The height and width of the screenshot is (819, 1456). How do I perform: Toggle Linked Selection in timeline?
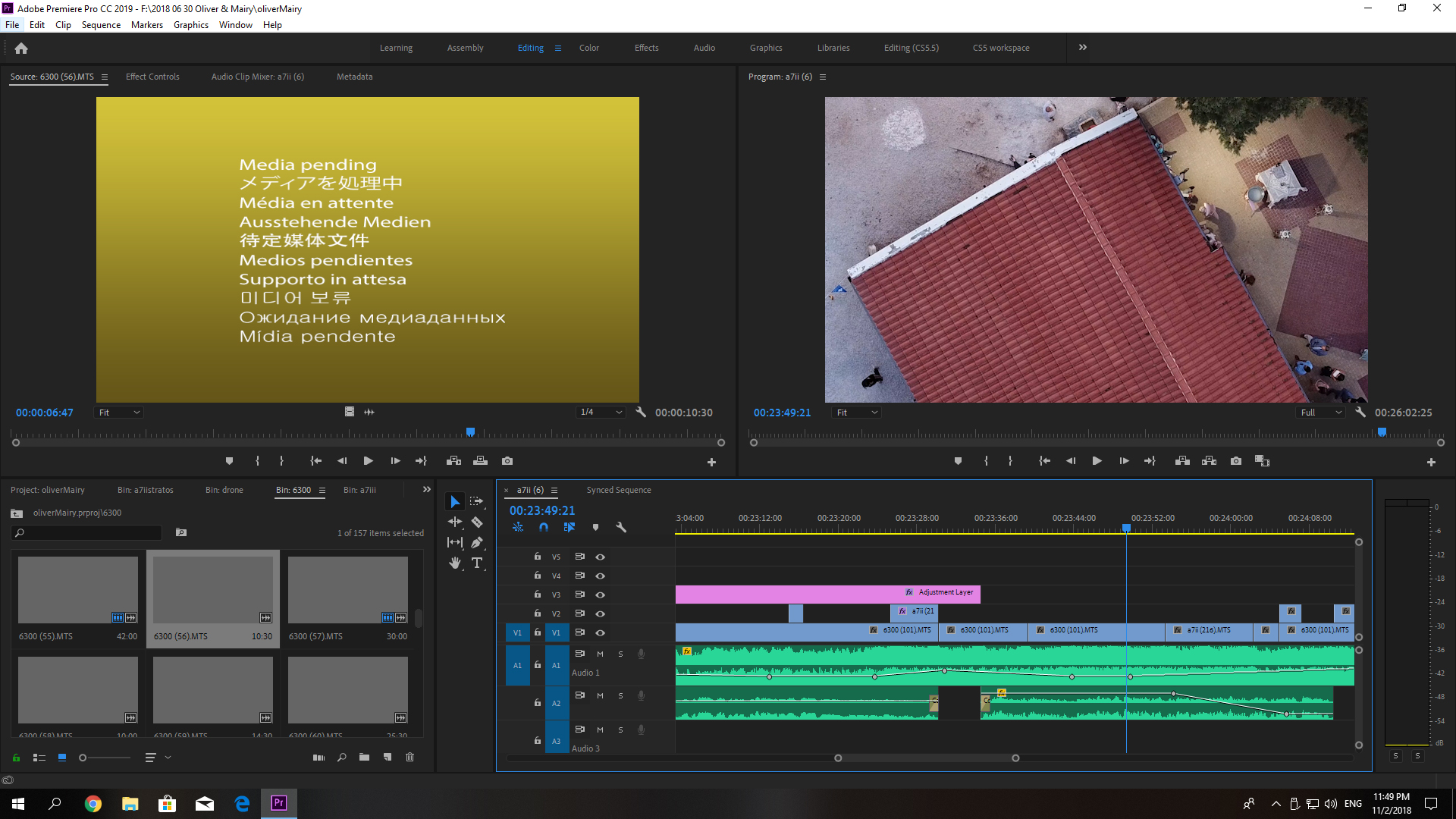[570, 527]
